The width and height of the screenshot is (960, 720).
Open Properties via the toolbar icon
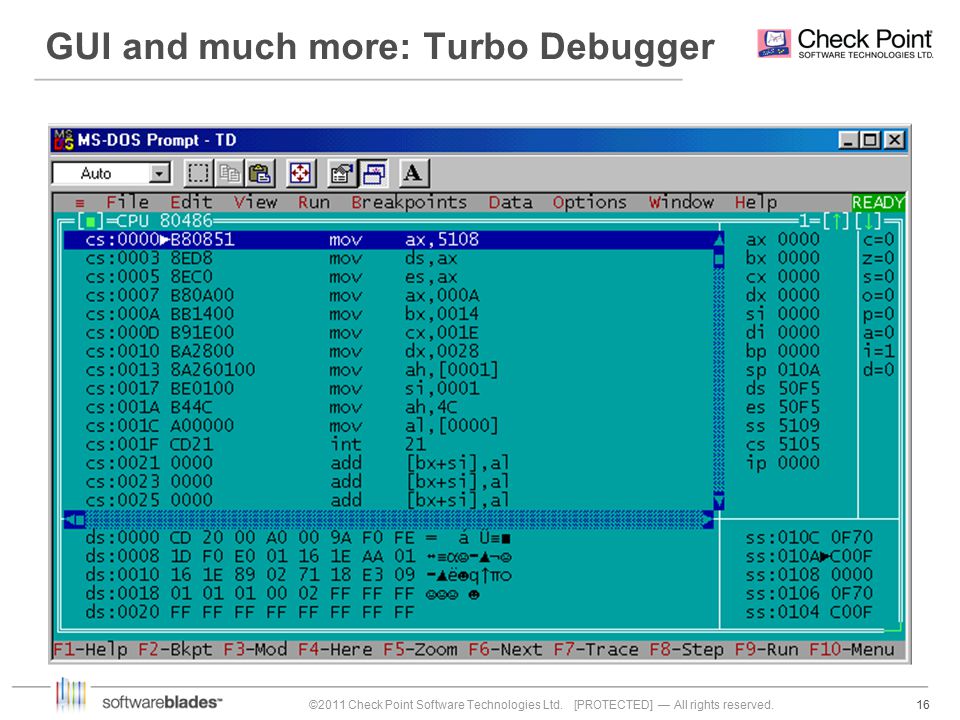(342, 173)
